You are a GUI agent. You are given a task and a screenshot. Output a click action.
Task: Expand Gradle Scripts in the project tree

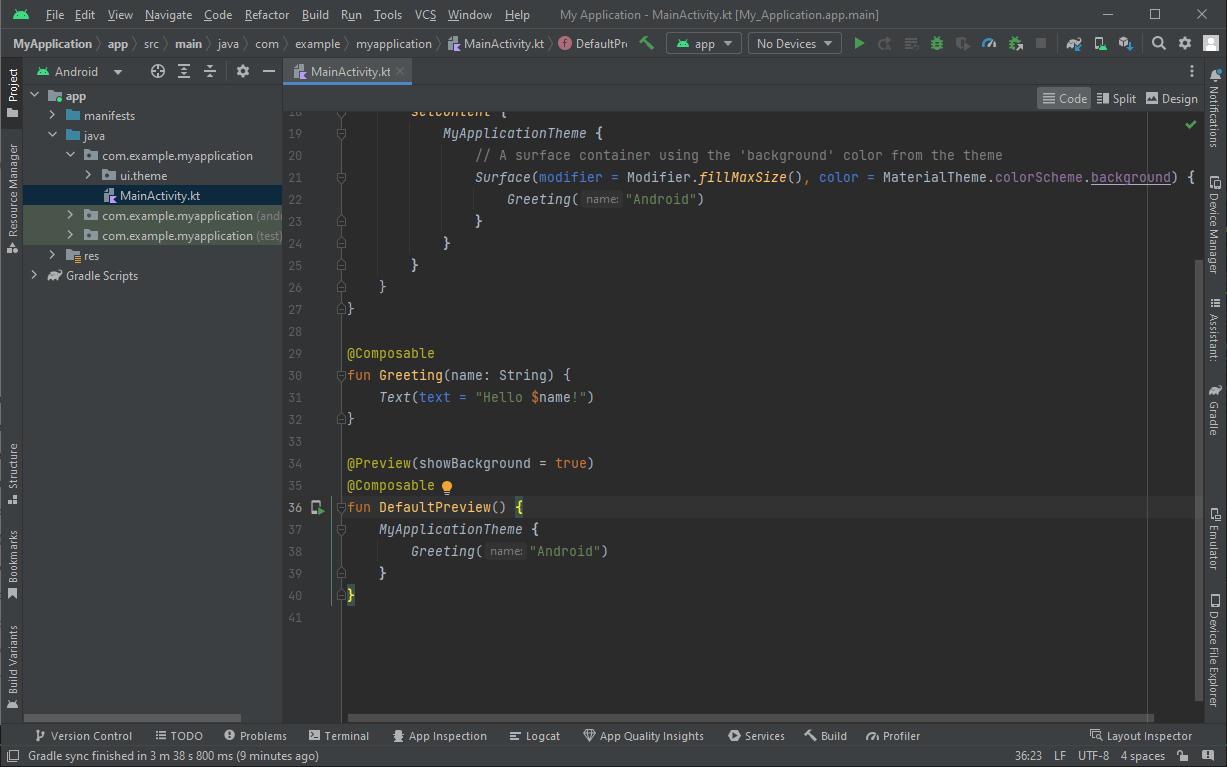click(x=34, y=276)
